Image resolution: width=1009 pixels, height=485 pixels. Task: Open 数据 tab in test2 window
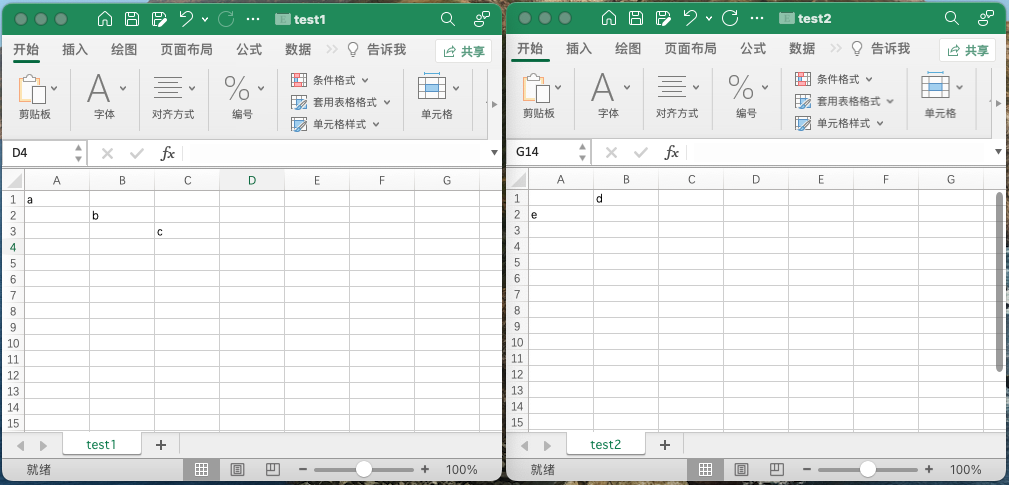[802, 48]
